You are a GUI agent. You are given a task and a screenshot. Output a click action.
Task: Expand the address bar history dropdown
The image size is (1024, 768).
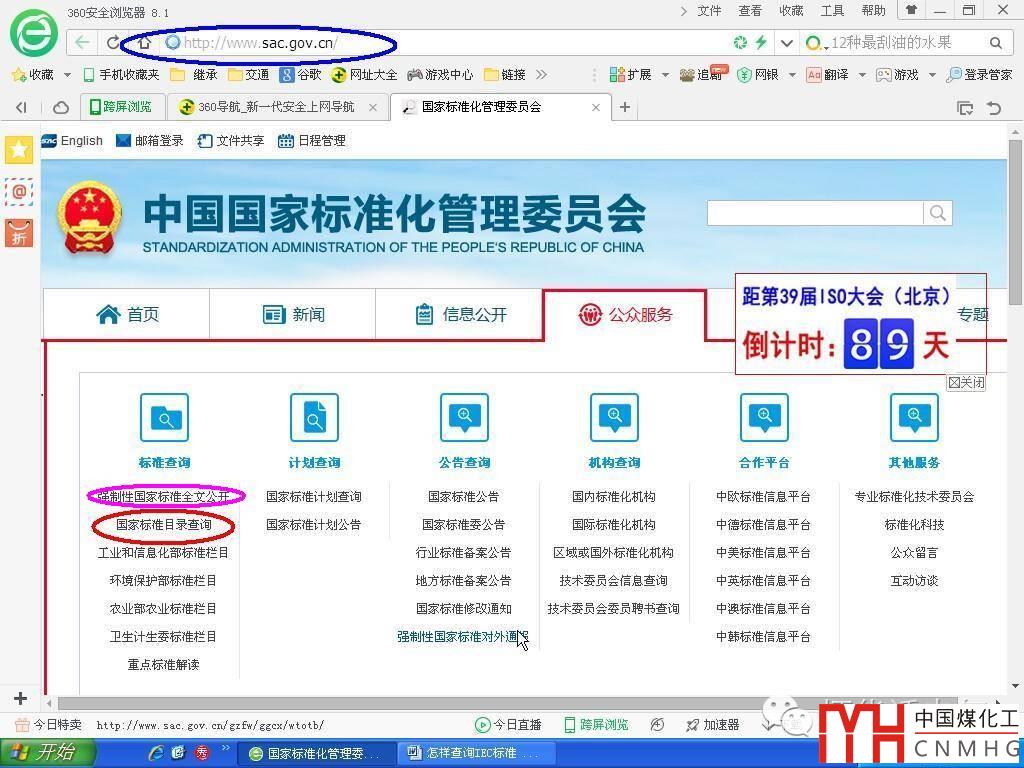point(786,43)
